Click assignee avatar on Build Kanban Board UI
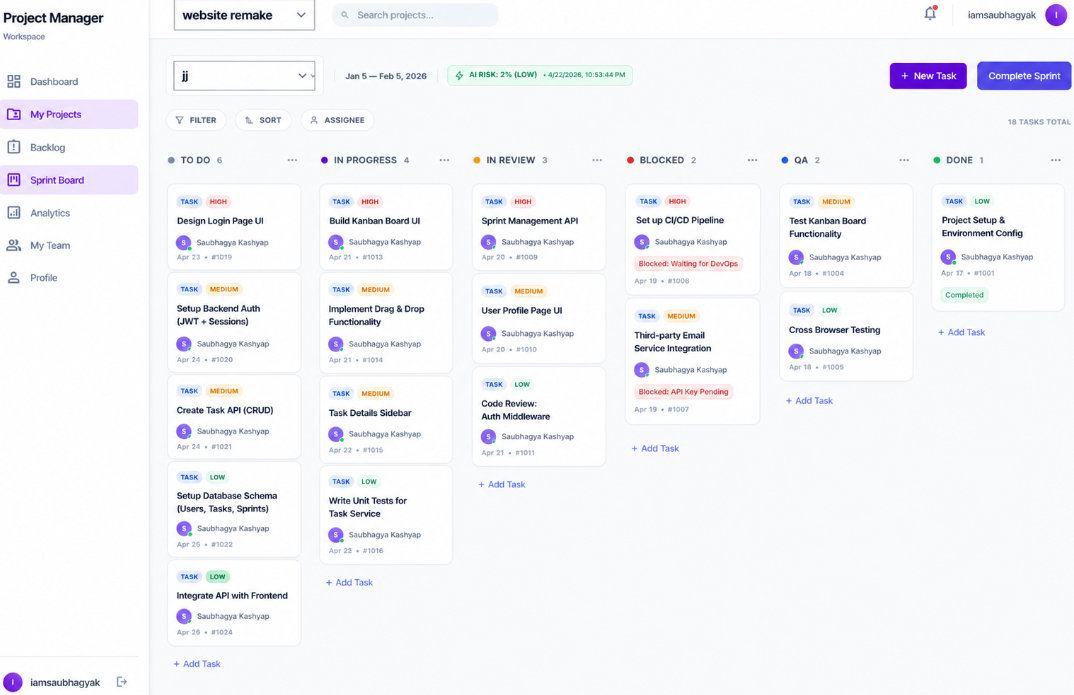This screenshot has height=695, width=1074. 336,242
